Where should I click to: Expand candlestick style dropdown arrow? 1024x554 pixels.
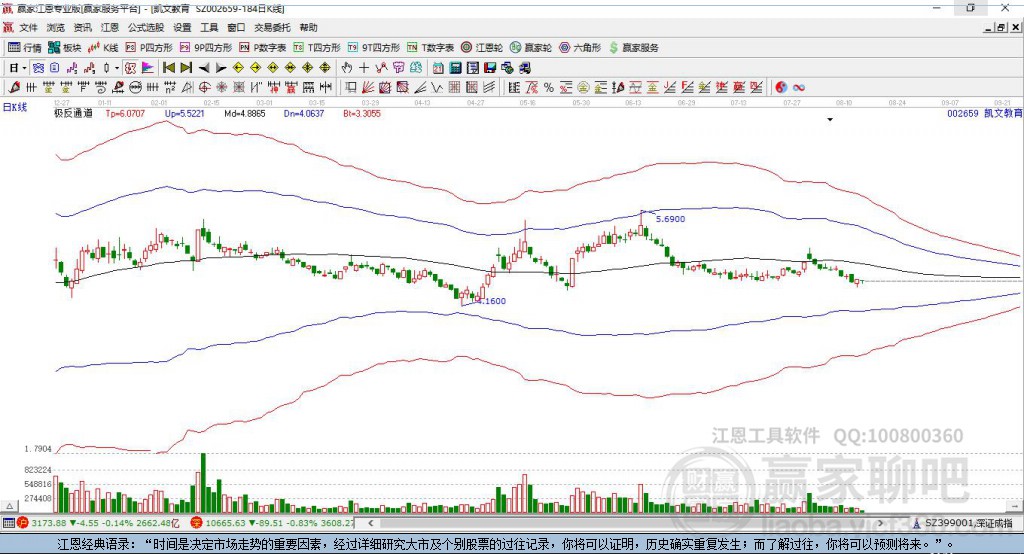[x=117, y=68]
